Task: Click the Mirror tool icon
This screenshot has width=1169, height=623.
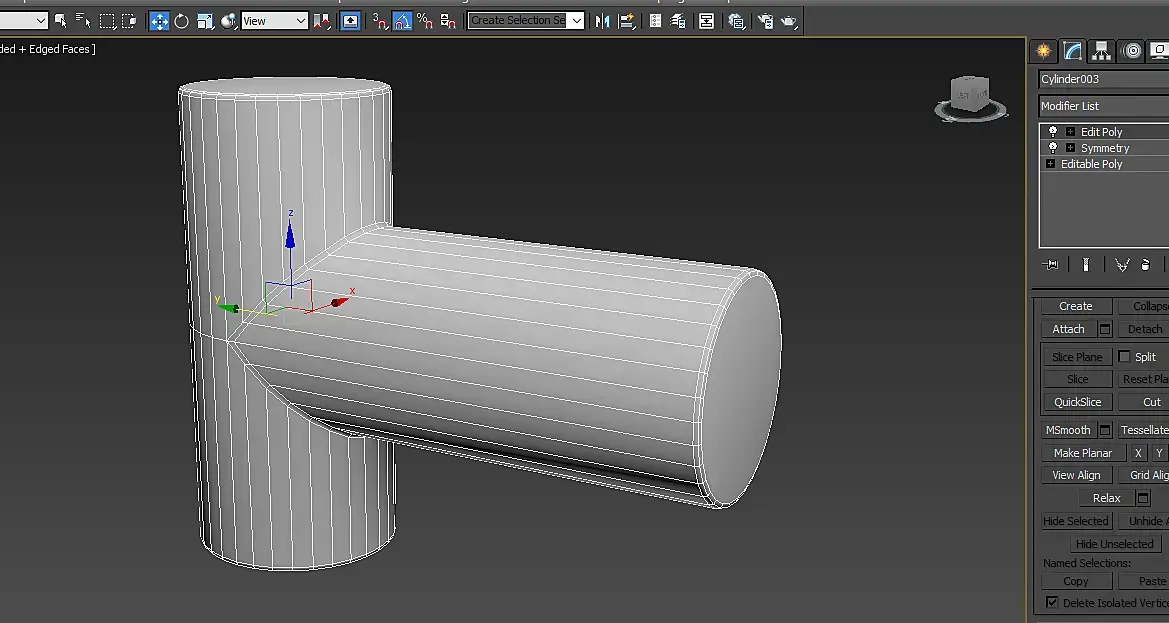Action: (x=602, y=21)
